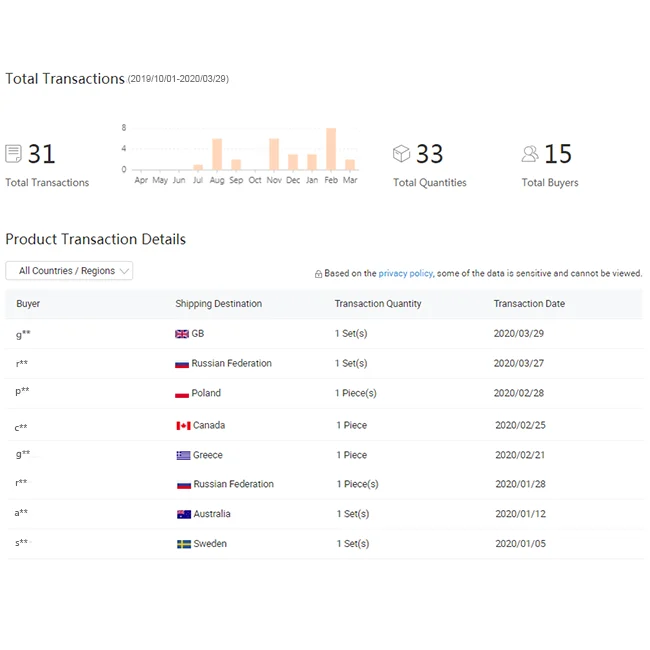Click the Canada flag icon

pyautogui.click(x=183, y=426)
